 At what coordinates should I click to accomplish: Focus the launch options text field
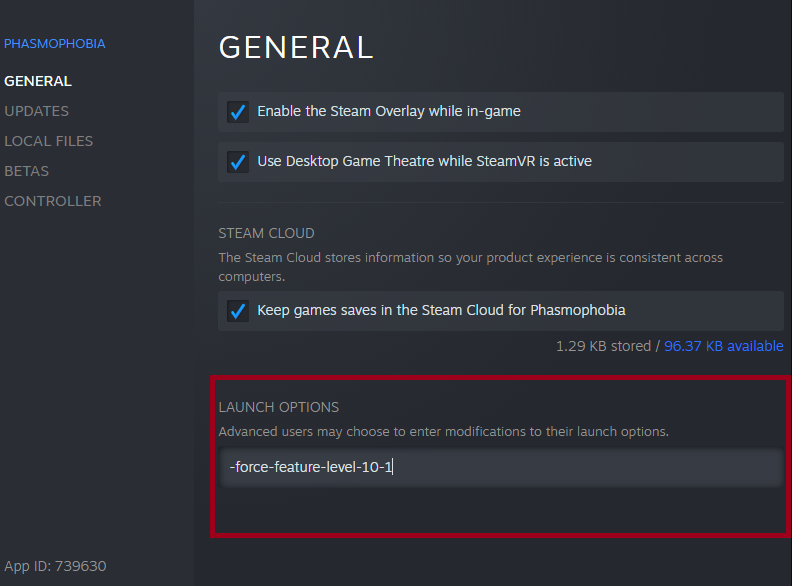[x=500, y=467]
